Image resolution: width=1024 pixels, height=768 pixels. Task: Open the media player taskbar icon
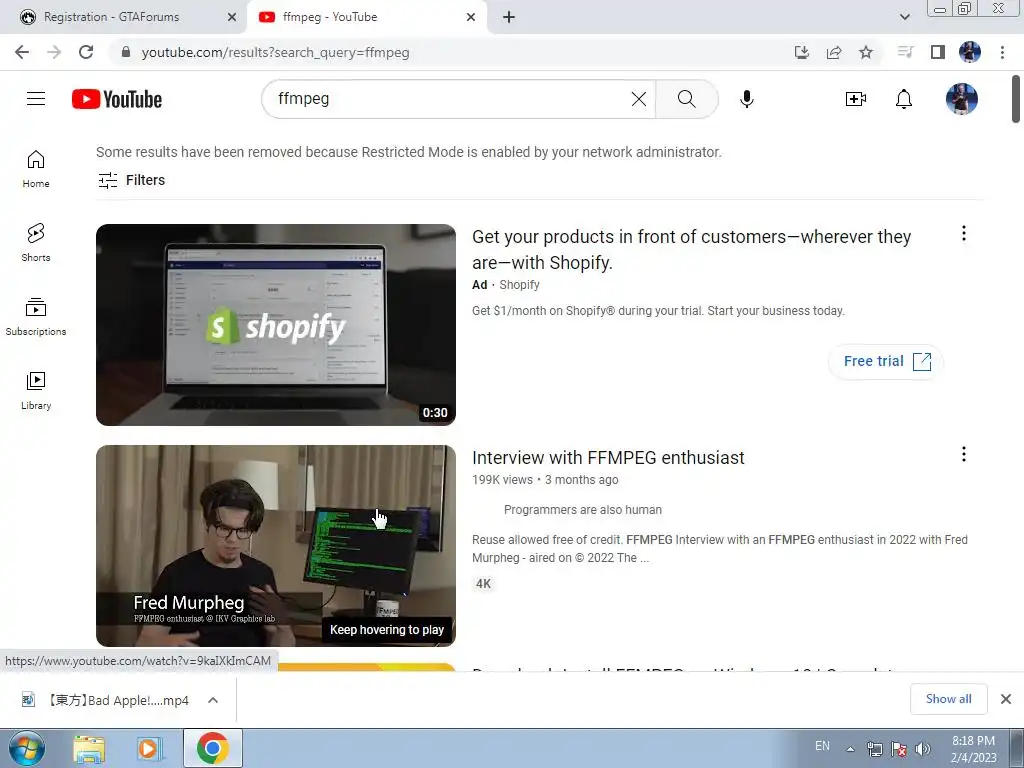coord(149,749)
